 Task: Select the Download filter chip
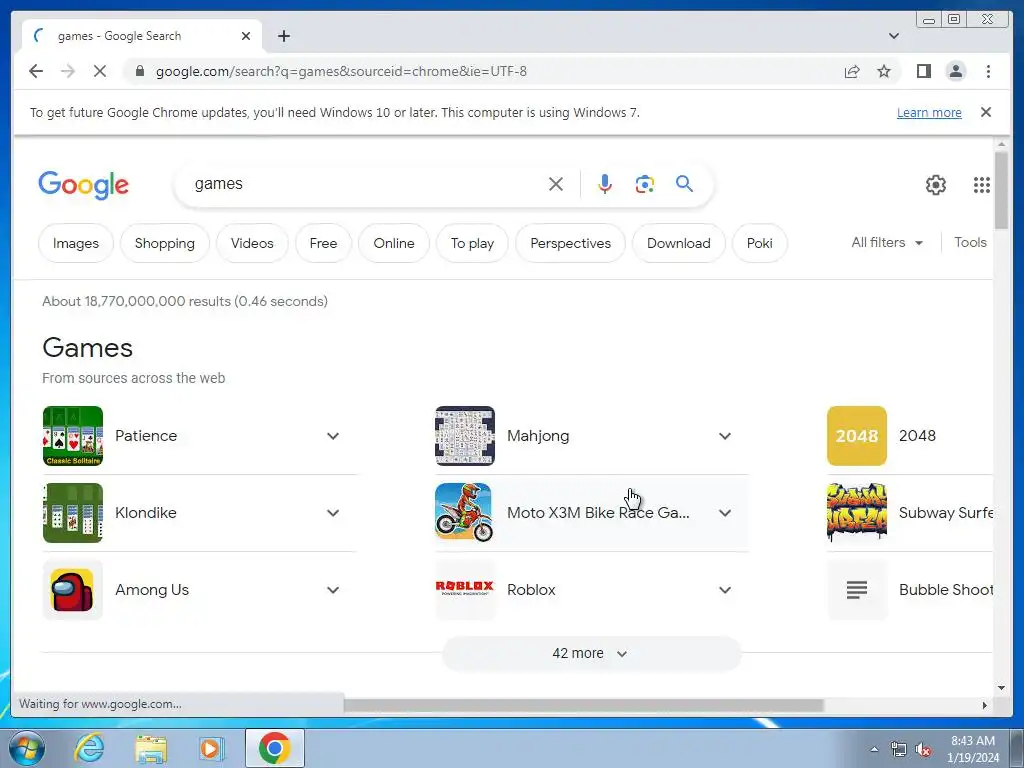[679, 243]
